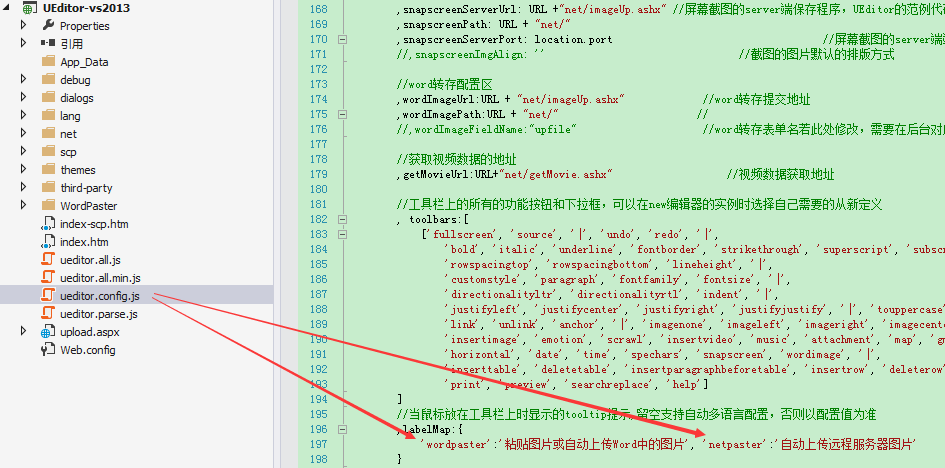This screenshot has width=945, height=468.
Task: Select ueditor.parse.js file name
Action: tap(99, 314)
